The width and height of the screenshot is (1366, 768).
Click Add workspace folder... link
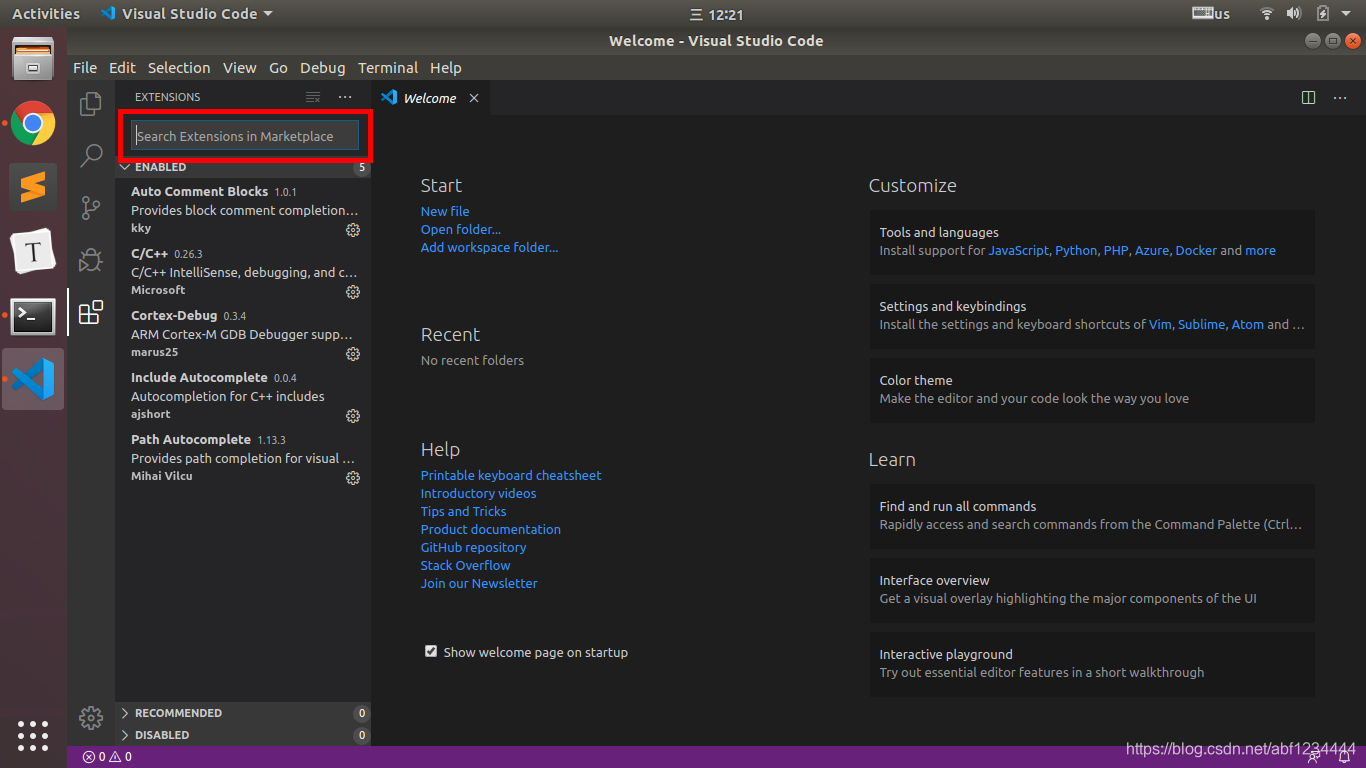tap(490, 247)
